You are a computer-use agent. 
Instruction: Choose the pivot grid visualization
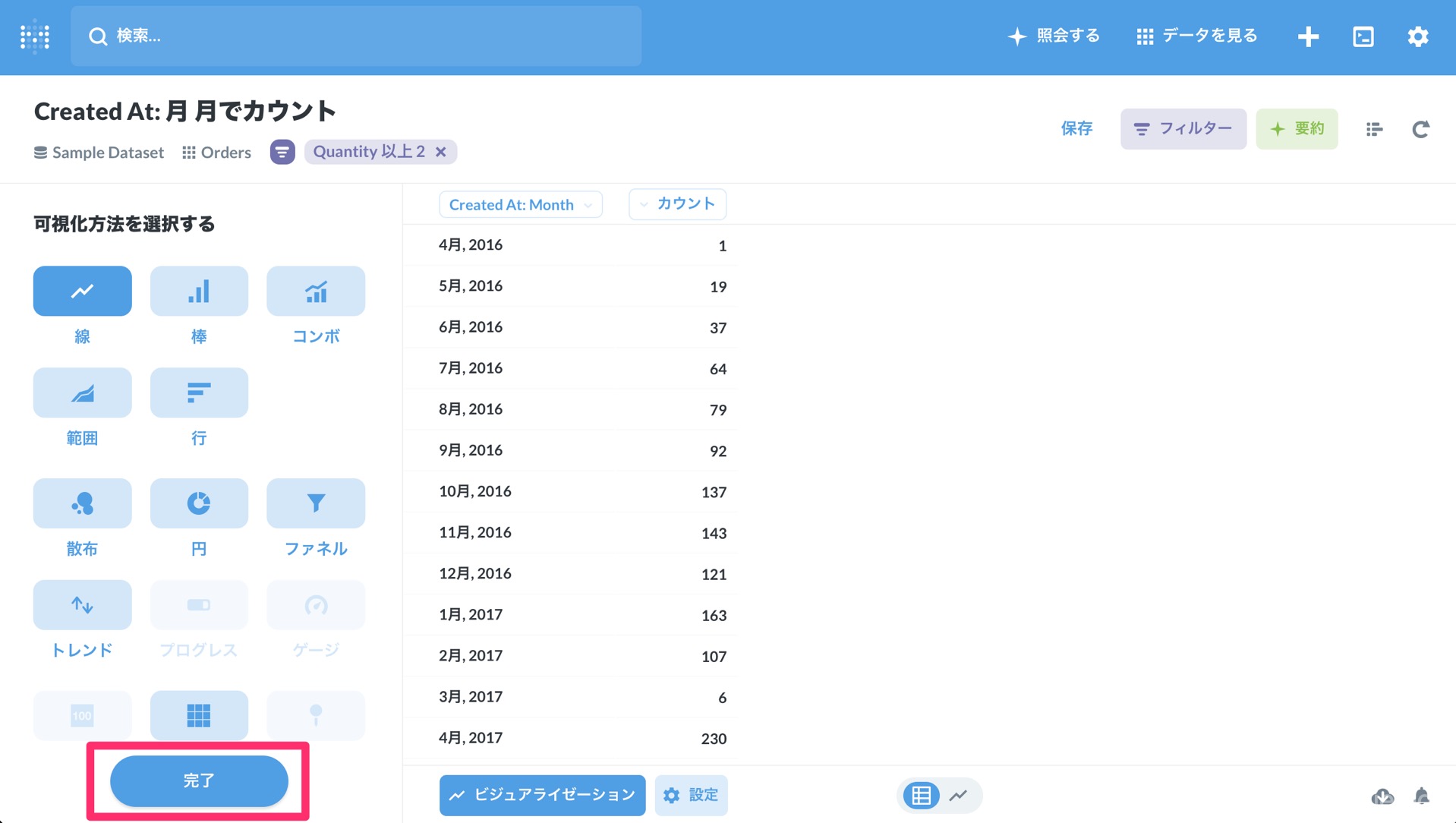(198, 714)
